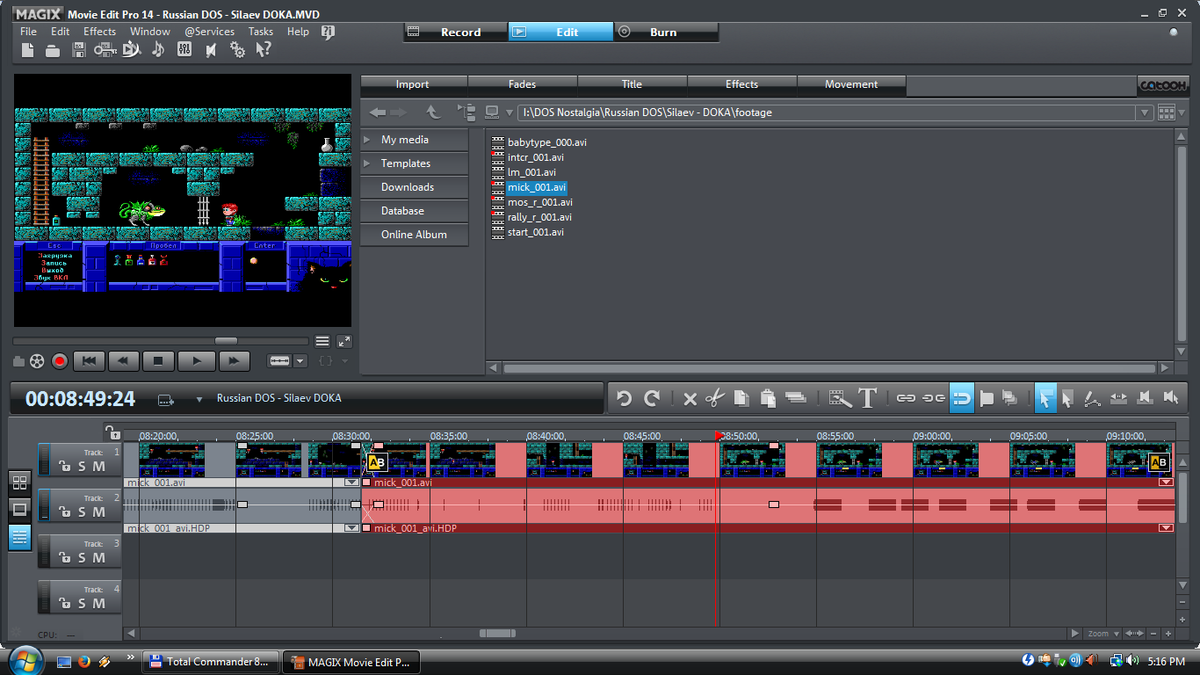Switch to the Record screen
Image resolution: width=1200 pixels, height=675 pixels.
coord(455,32)
